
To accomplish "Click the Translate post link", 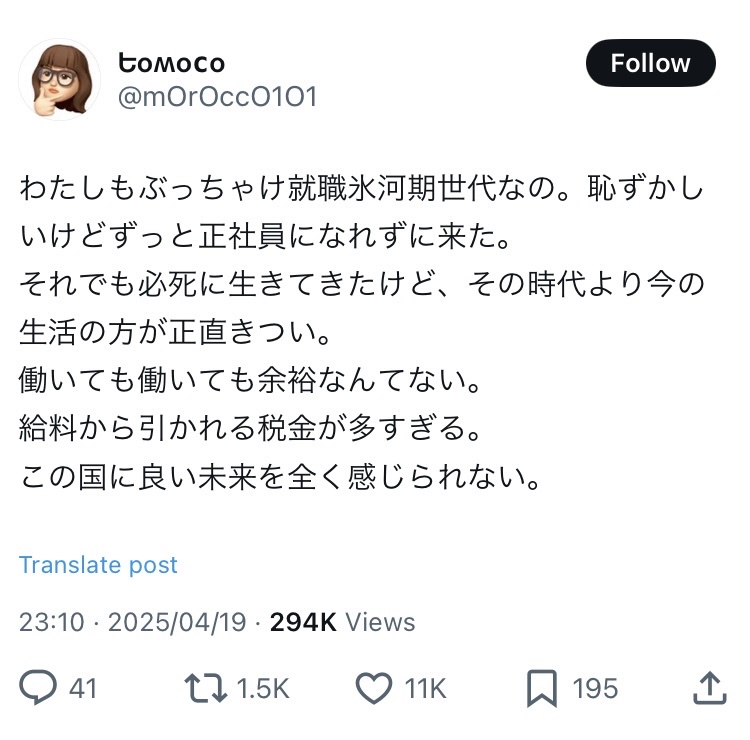I will point(98,565).
